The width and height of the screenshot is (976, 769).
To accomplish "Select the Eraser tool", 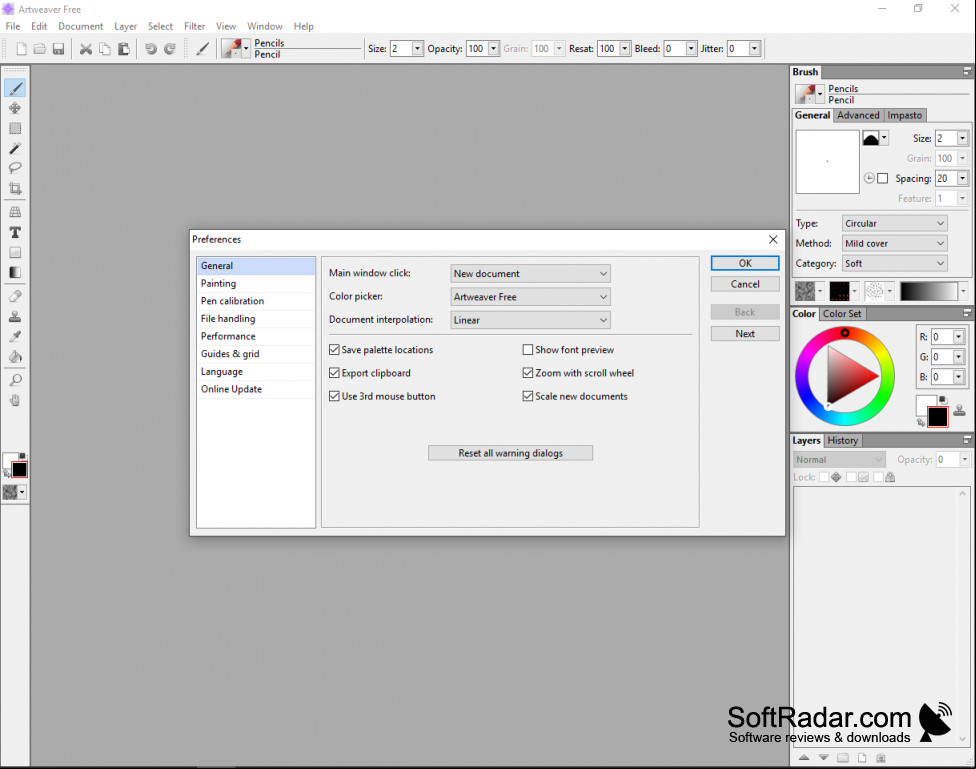I will (x=15, y=296).
